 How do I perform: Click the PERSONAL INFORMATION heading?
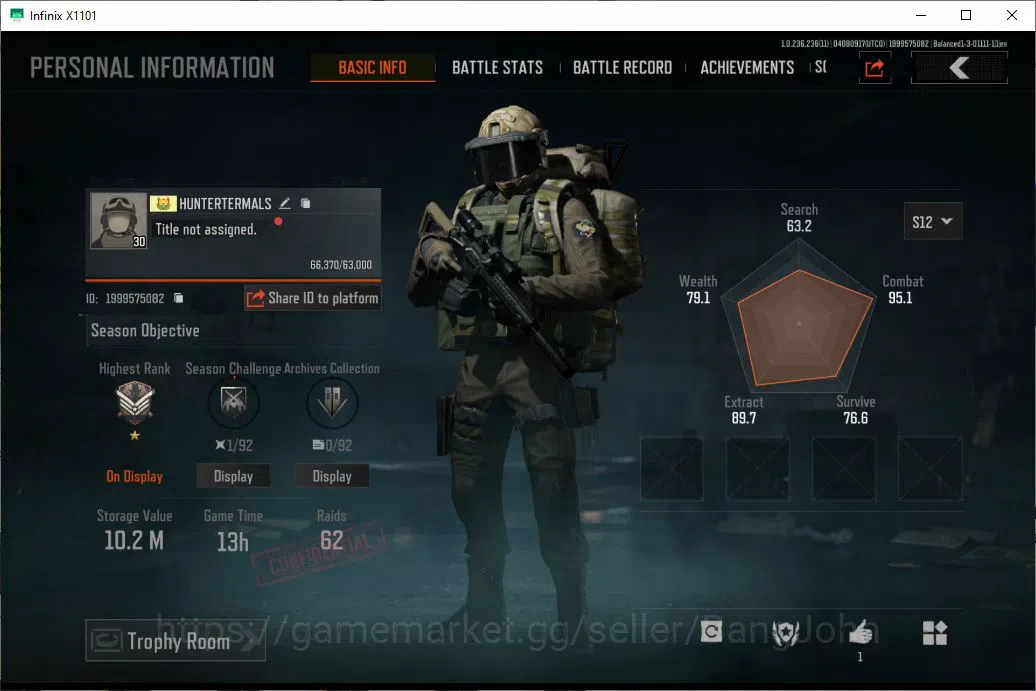(152, 67)
